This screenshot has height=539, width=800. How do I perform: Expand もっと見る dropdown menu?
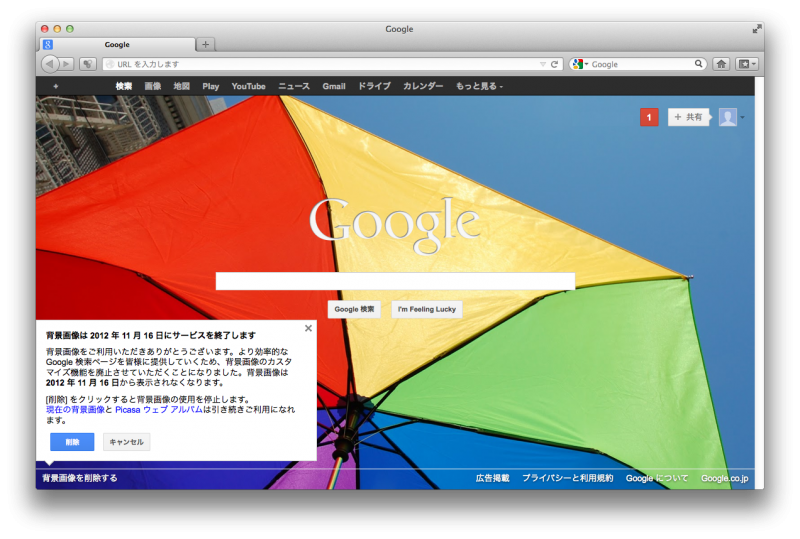pos(479,86)
